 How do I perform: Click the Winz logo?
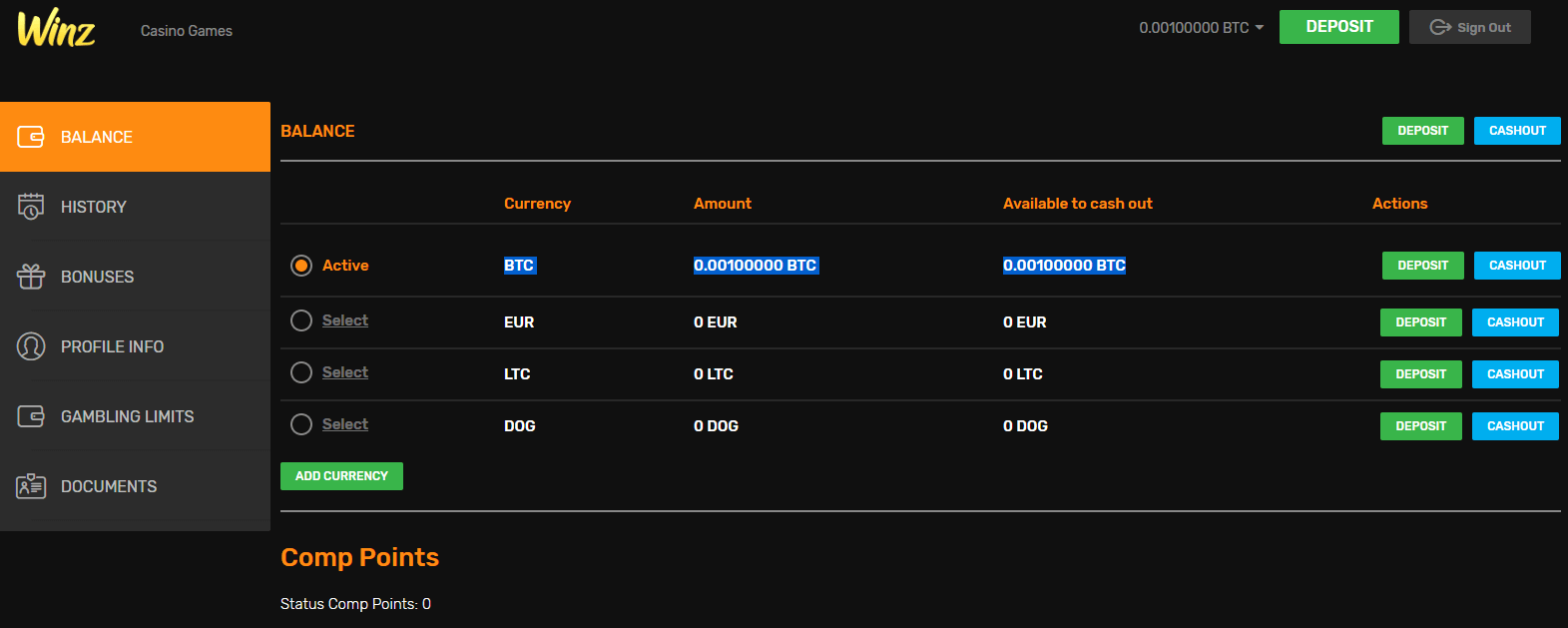click(56, 28)
